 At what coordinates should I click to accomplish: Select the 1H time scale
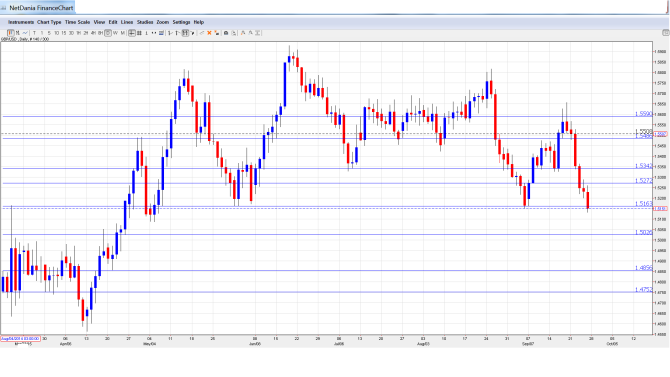pyautogui.click(x=79, y=33)
